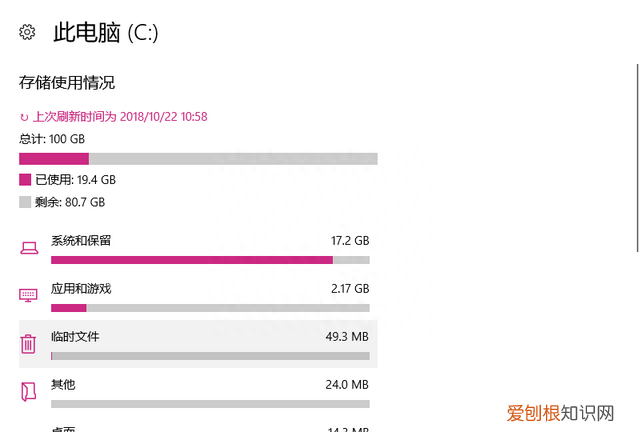Image resolution: width=640 pixels, height=432 pixels.
Task: Click the overall C: drive usage bar
Action: [198, 158]
